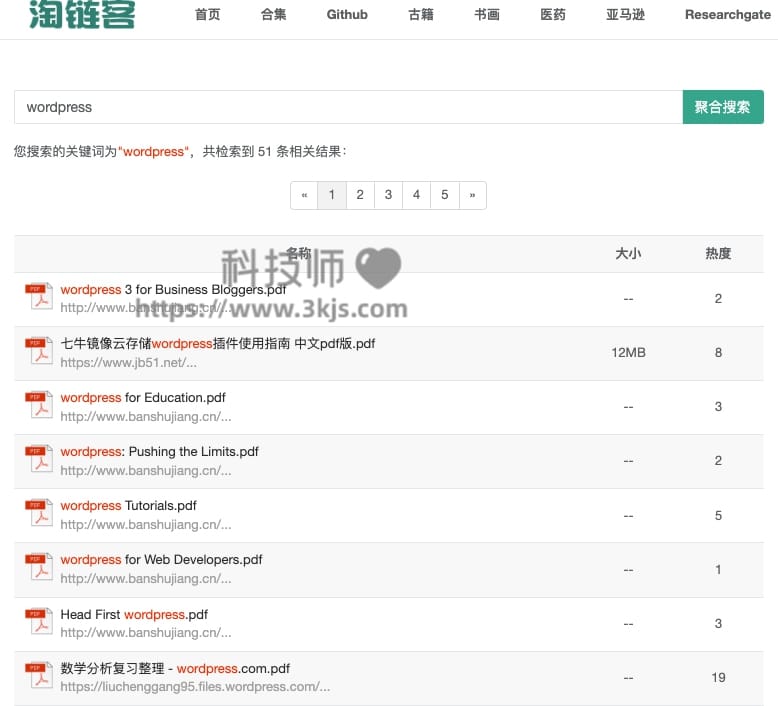Open the Researchgate navigation item
Screen dimensions: 778x706
pos(728,15)
